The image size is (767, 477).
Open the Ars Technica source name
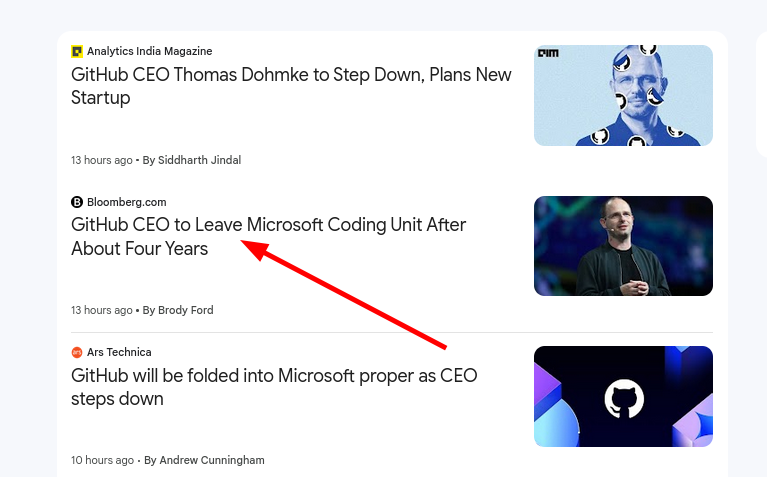[x=119, y=352]
